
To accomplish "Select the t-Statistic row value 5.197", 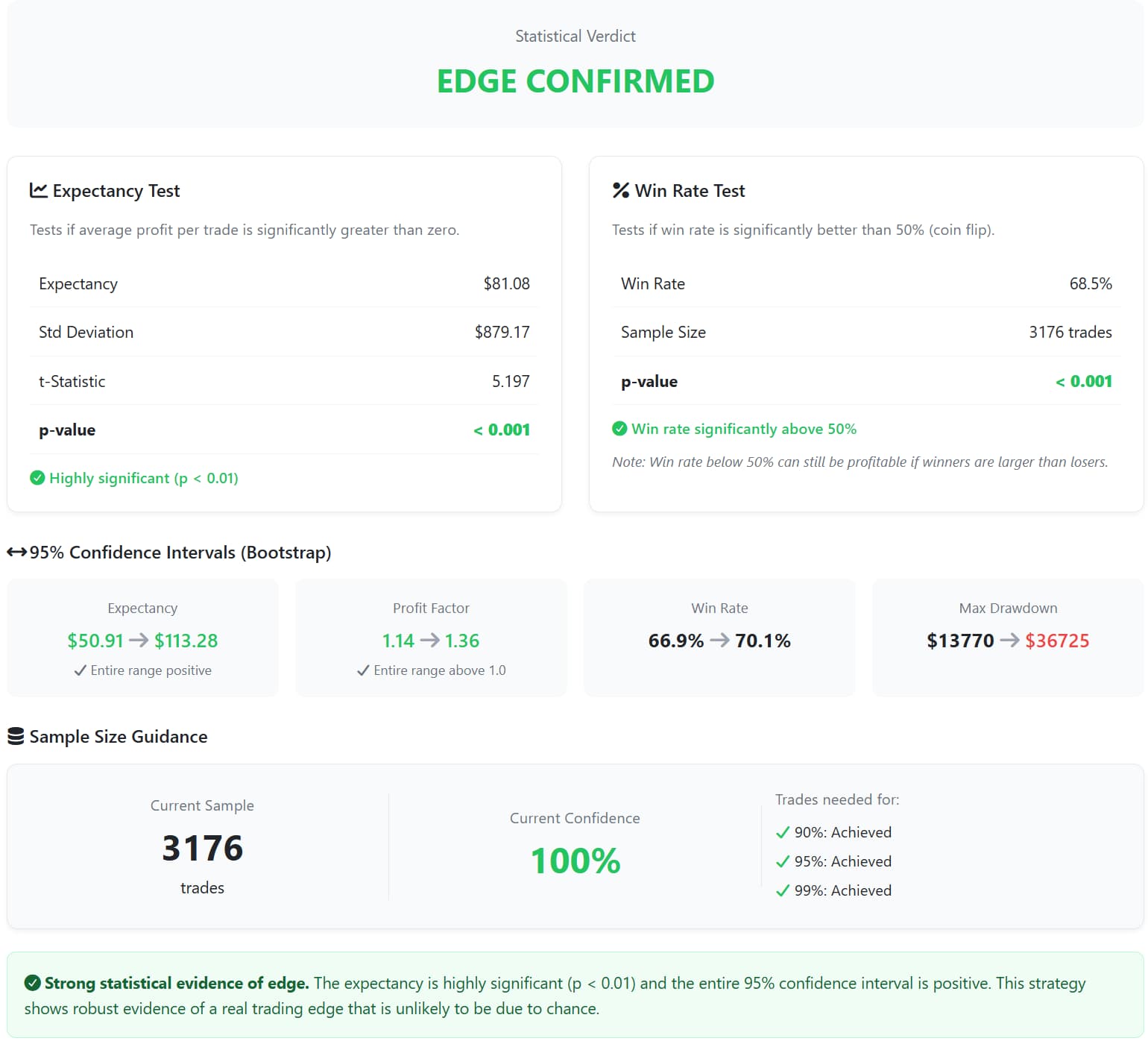I will pyautogui.click(x=511, y=381).
